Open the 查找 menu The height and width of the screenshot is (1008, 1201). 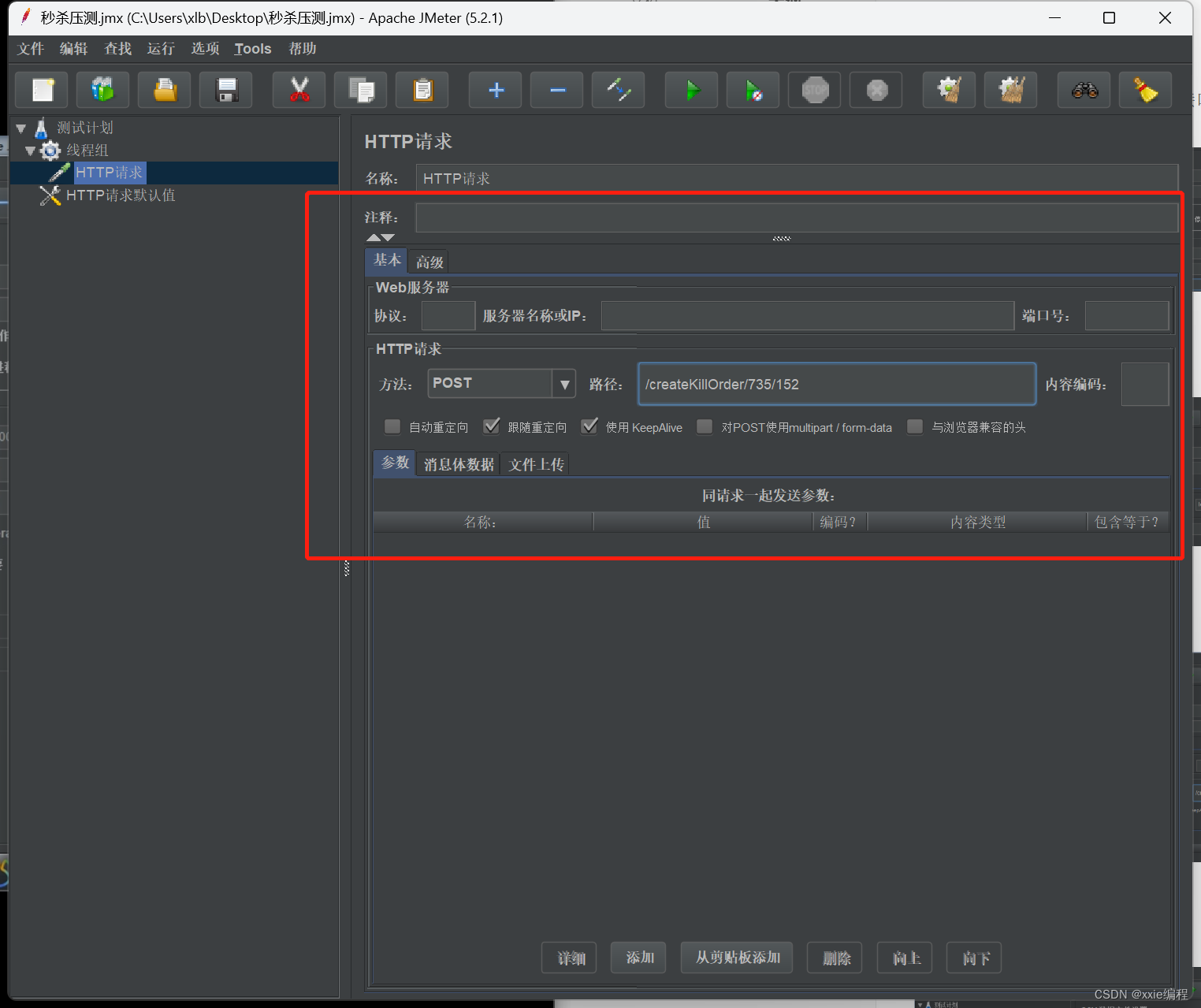118,49
